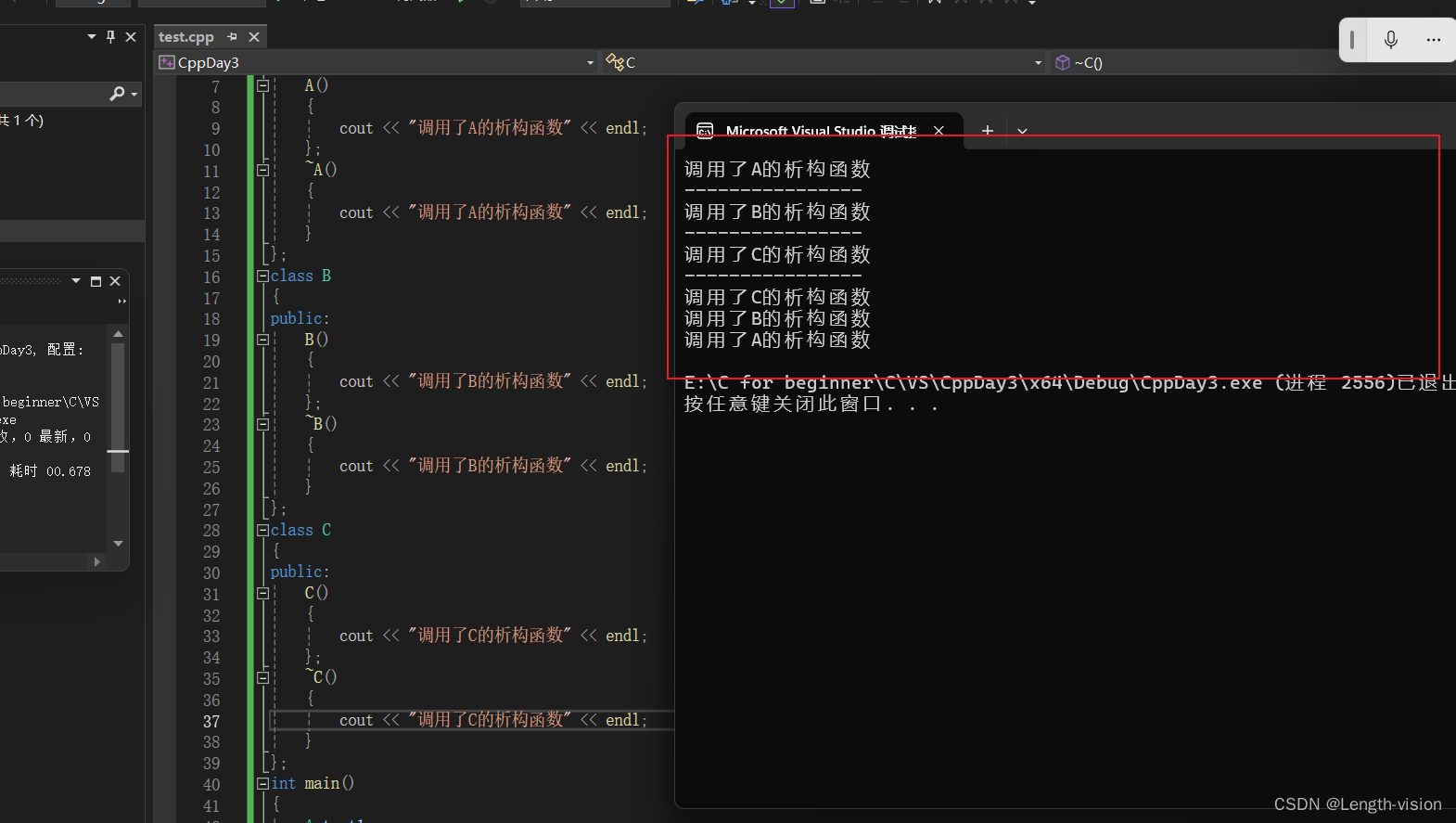This screenshot has width=1456, height=823.
Task: Click line number 25 in the gutter
Action: pos(211,467)
